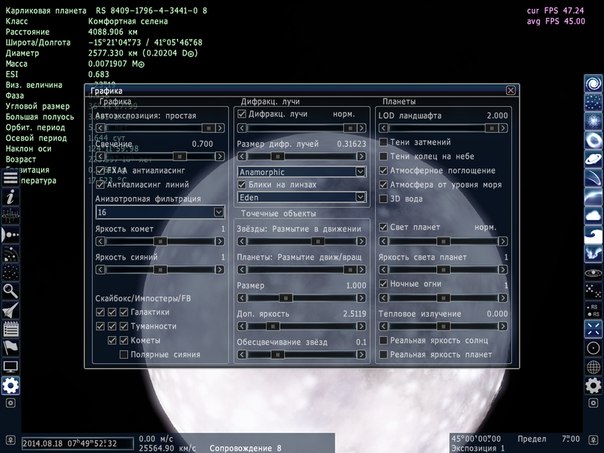Image resolution: width=604 pixels, height=453 pixels.
Task: Toggle FXAA антиалиасинг checkbox
Action: [x=100, y=170]
